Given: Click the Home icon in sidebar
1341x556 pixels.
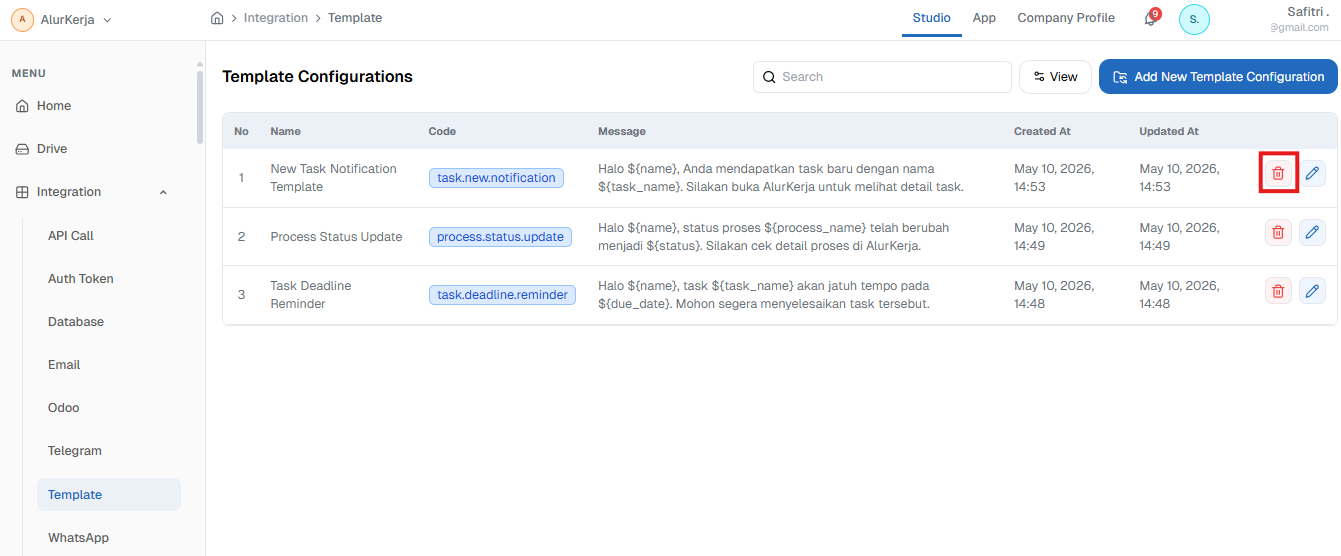Looking at the screenshot, I should click(22, 106).
